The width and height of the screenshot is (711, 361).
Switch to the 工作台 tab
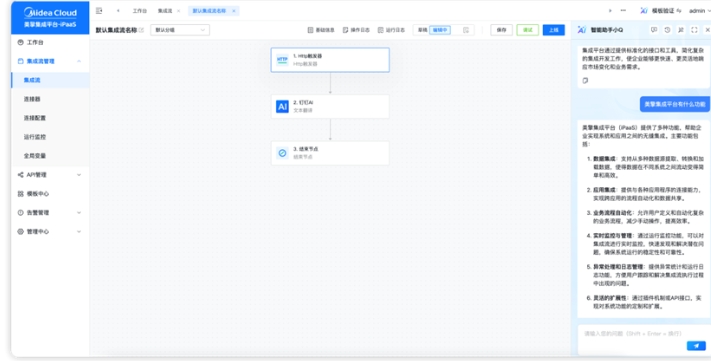pyautogui.click(x=140, y=11)
